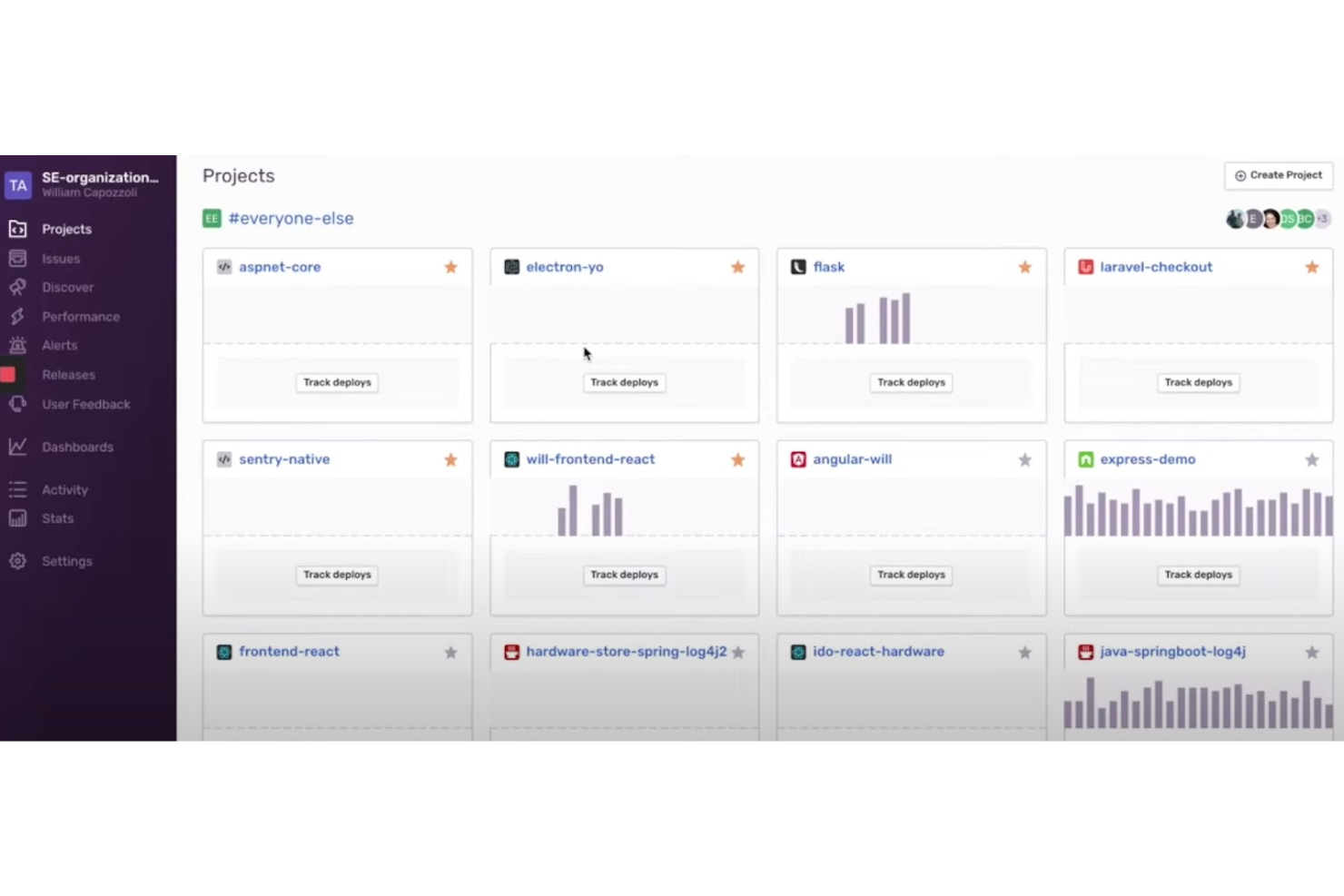Click Track deploys for electron-yo
The image size is (1344, 896).
click(624, 382)
